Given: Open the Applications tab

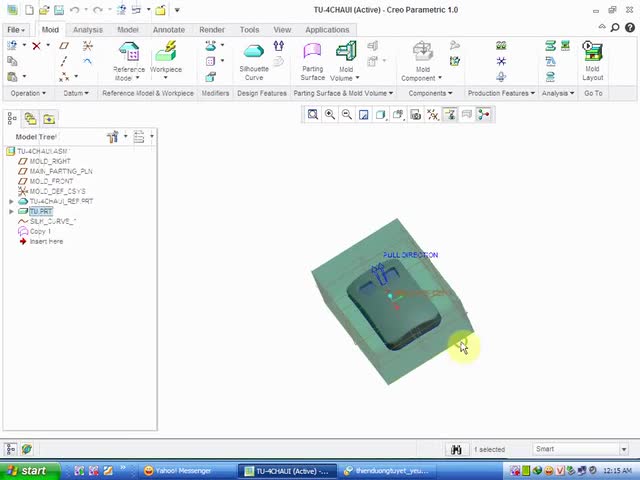Looking at the screenshot, I should click(x=327, y=30).
